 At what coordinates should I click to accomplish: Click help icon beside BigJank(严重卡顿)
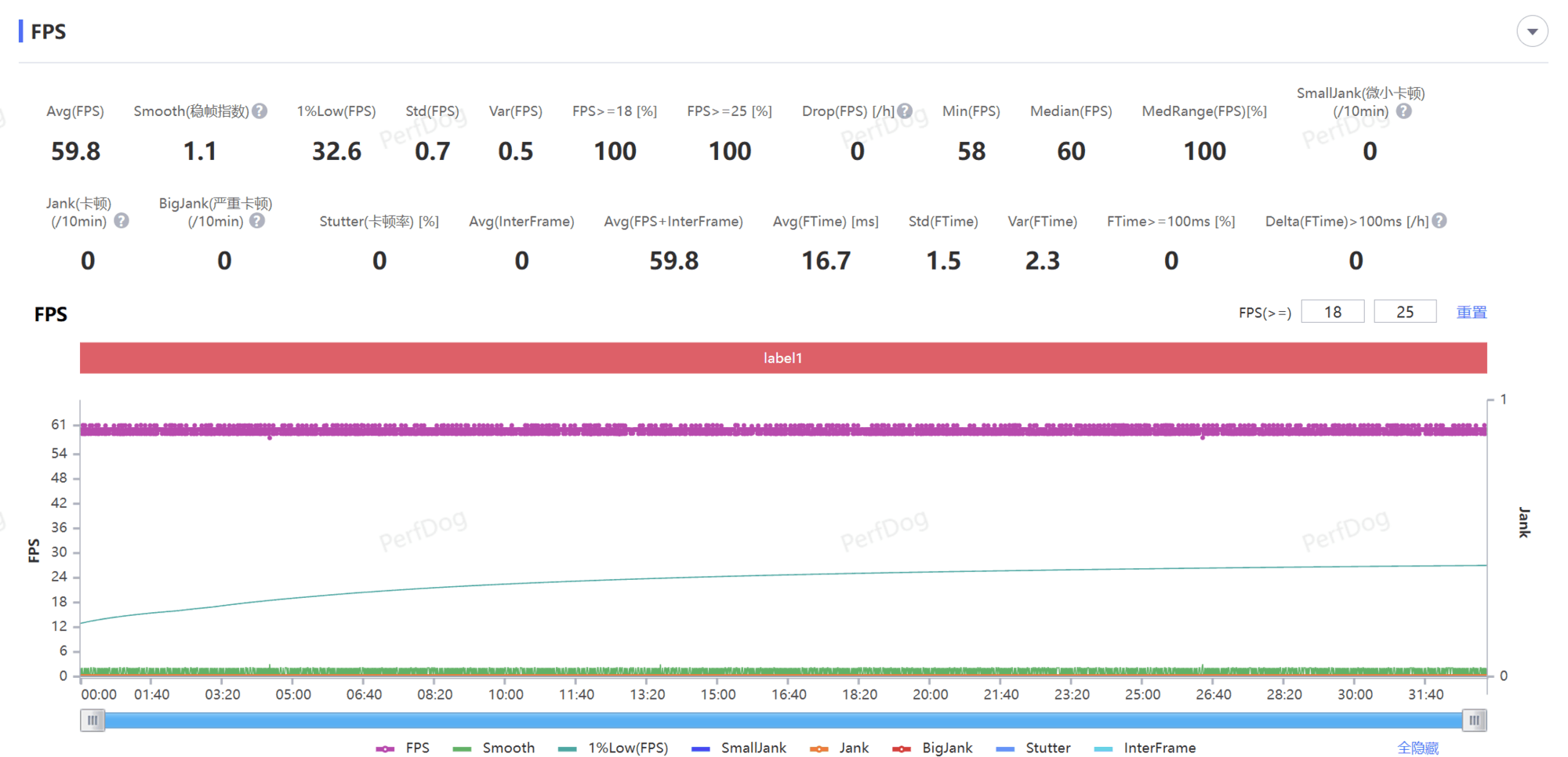pos(257,221)
